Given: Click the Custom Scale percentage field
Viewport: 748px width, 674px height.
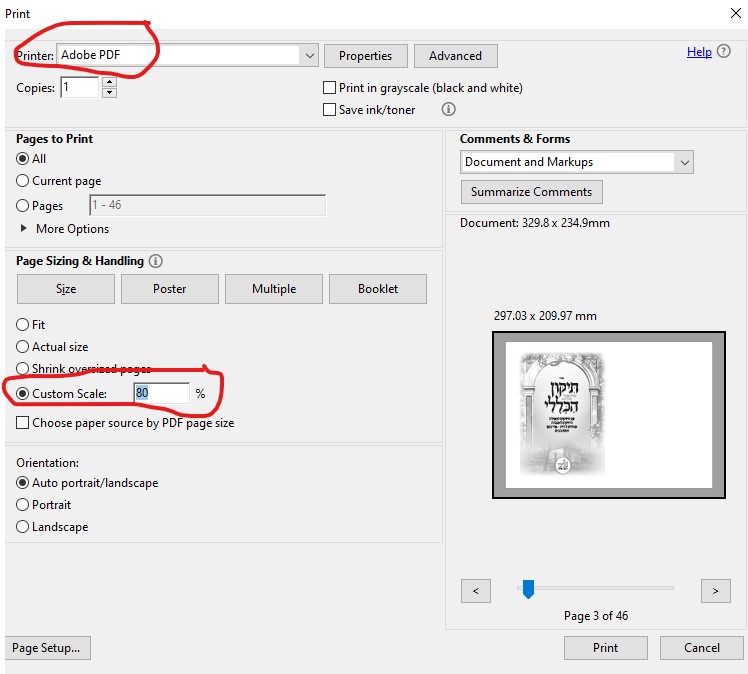Looking at the screenshot, I should pos(161,394).
